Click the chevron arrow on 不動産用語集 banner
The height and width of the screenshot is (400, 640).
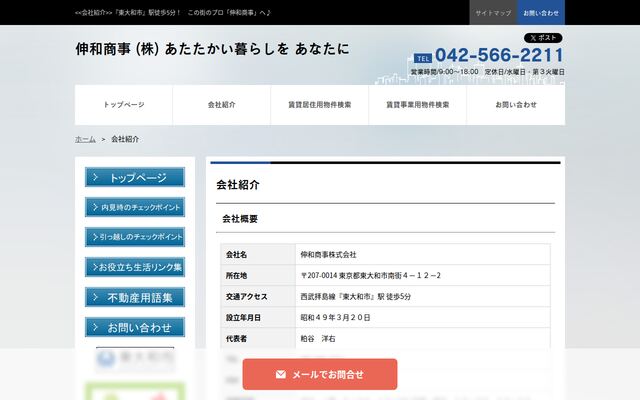[x=96, y=297]
